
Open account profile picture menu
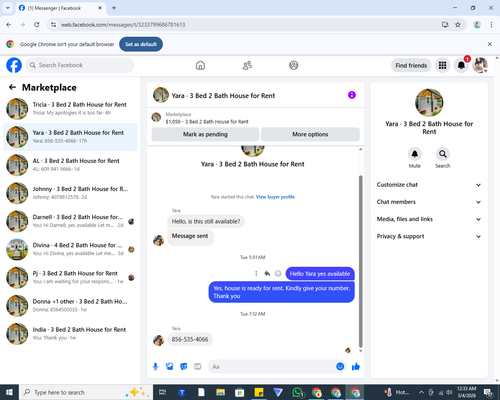click(480, 65)
